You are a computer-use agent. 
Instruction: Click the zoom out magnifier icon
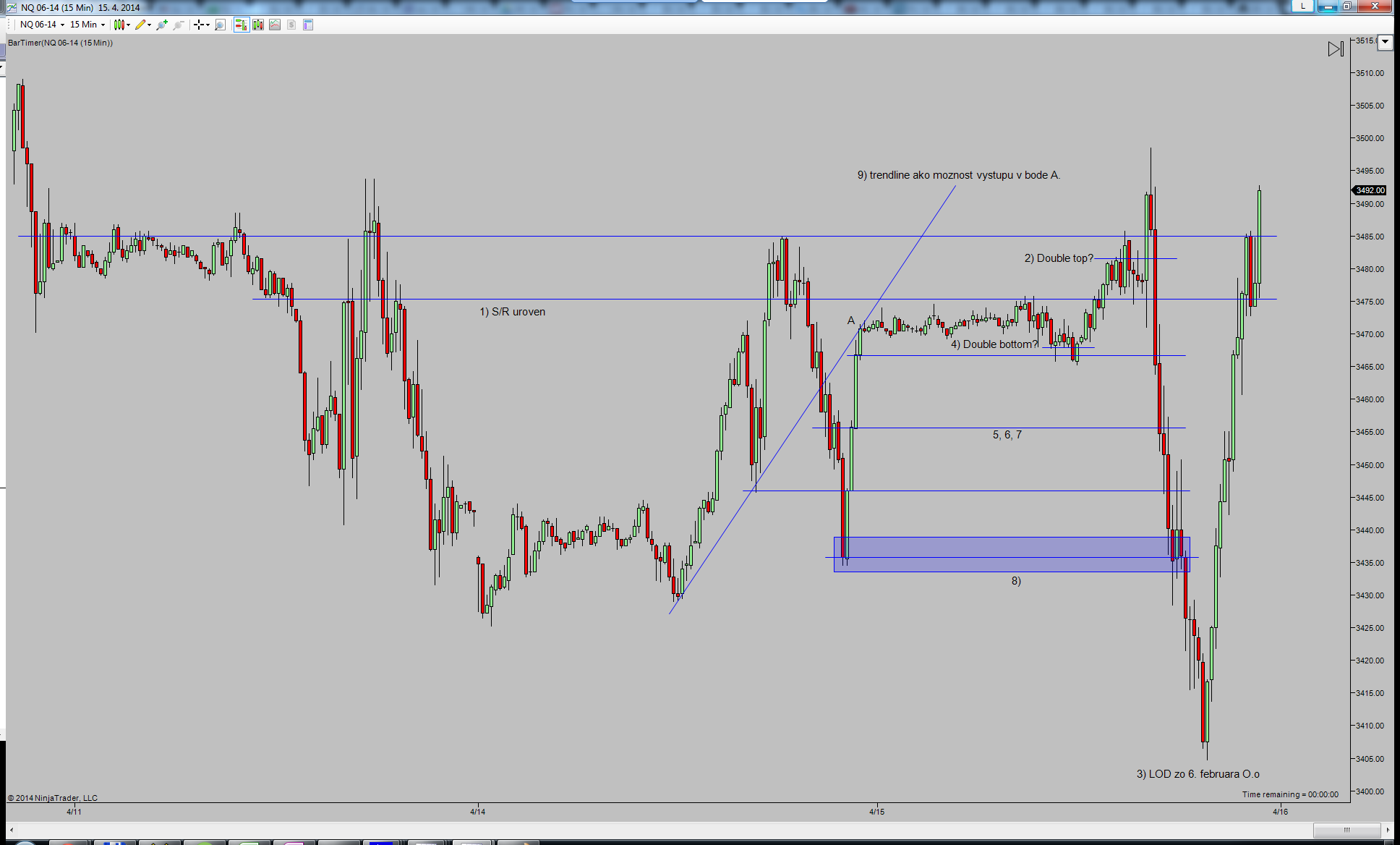(x=178, y=25)
